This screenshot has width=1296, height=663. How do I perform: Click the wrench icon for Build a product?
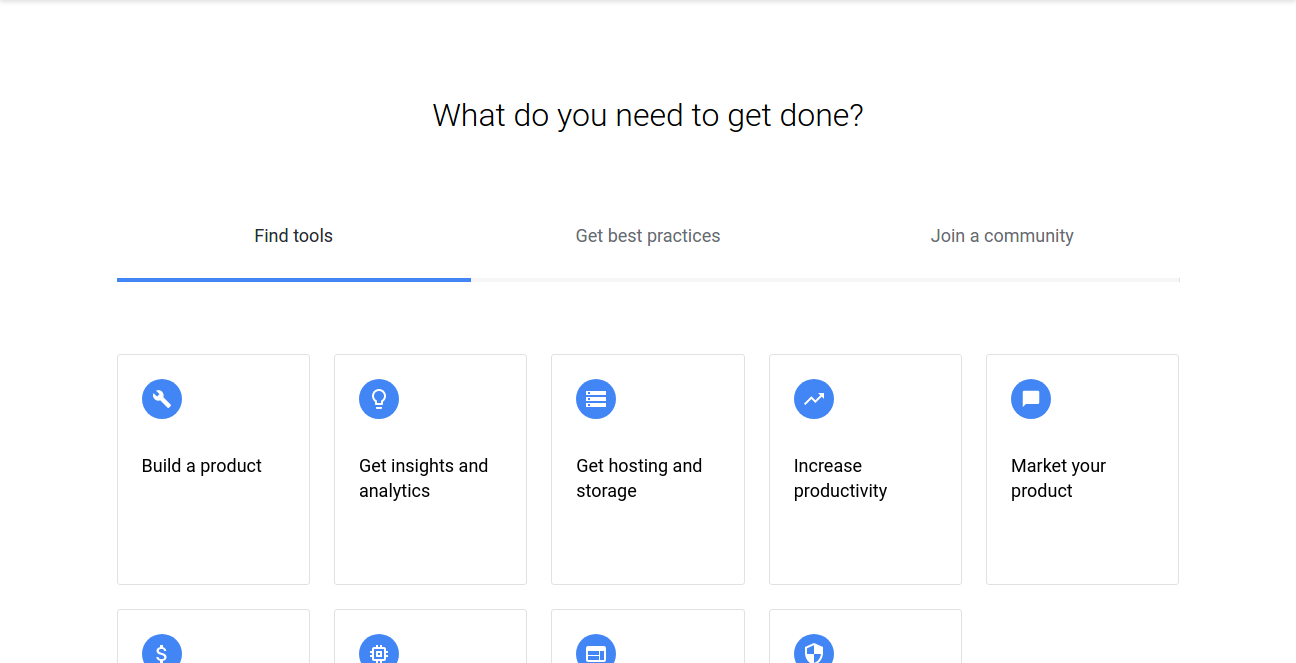tap(162, 399)
